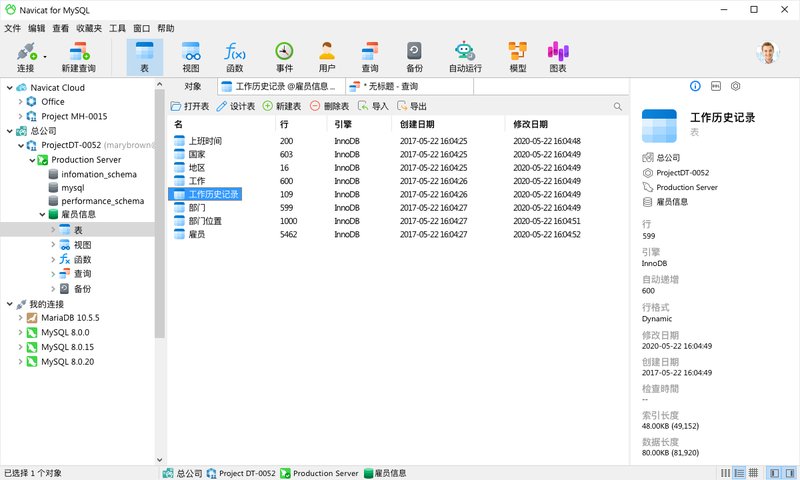Switch to detail list view in status bar
Screen dimensions: 800x480
(737, 472)
